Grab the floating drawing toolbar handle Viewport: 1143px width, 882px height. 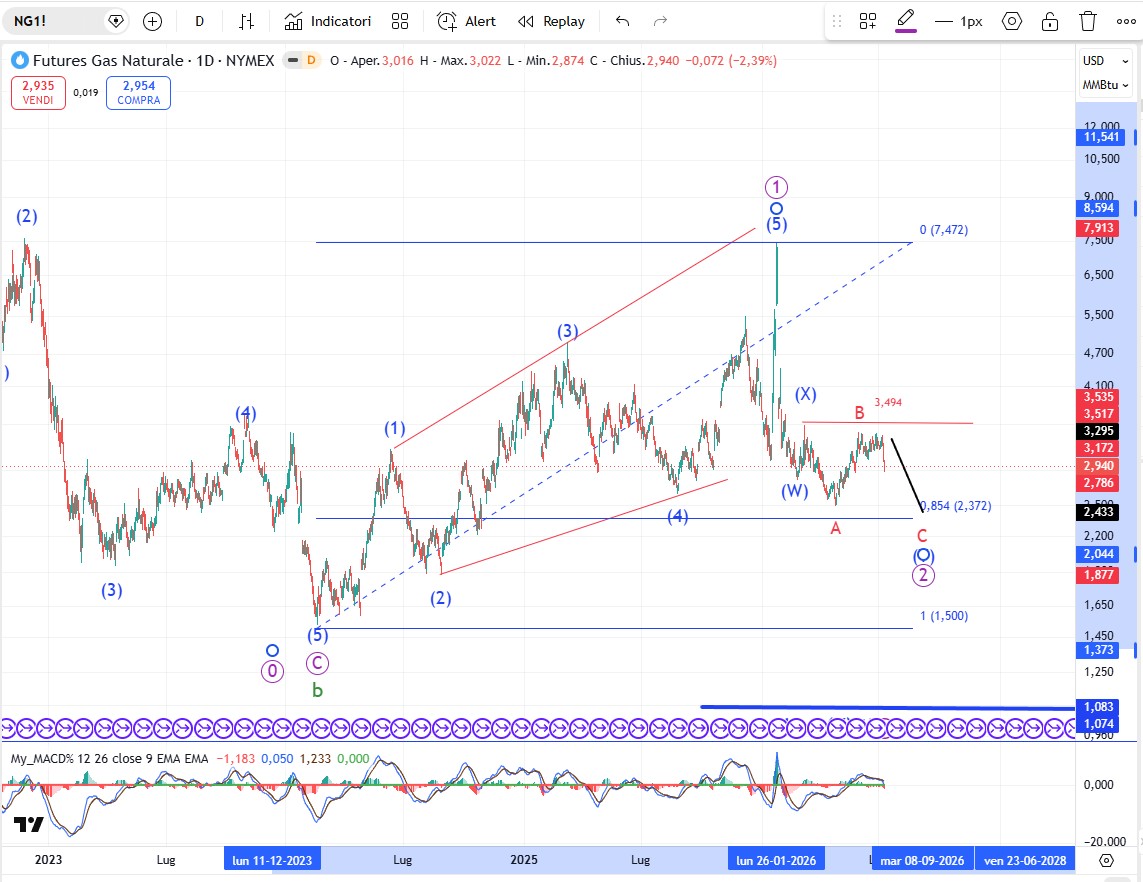(837, 22)
